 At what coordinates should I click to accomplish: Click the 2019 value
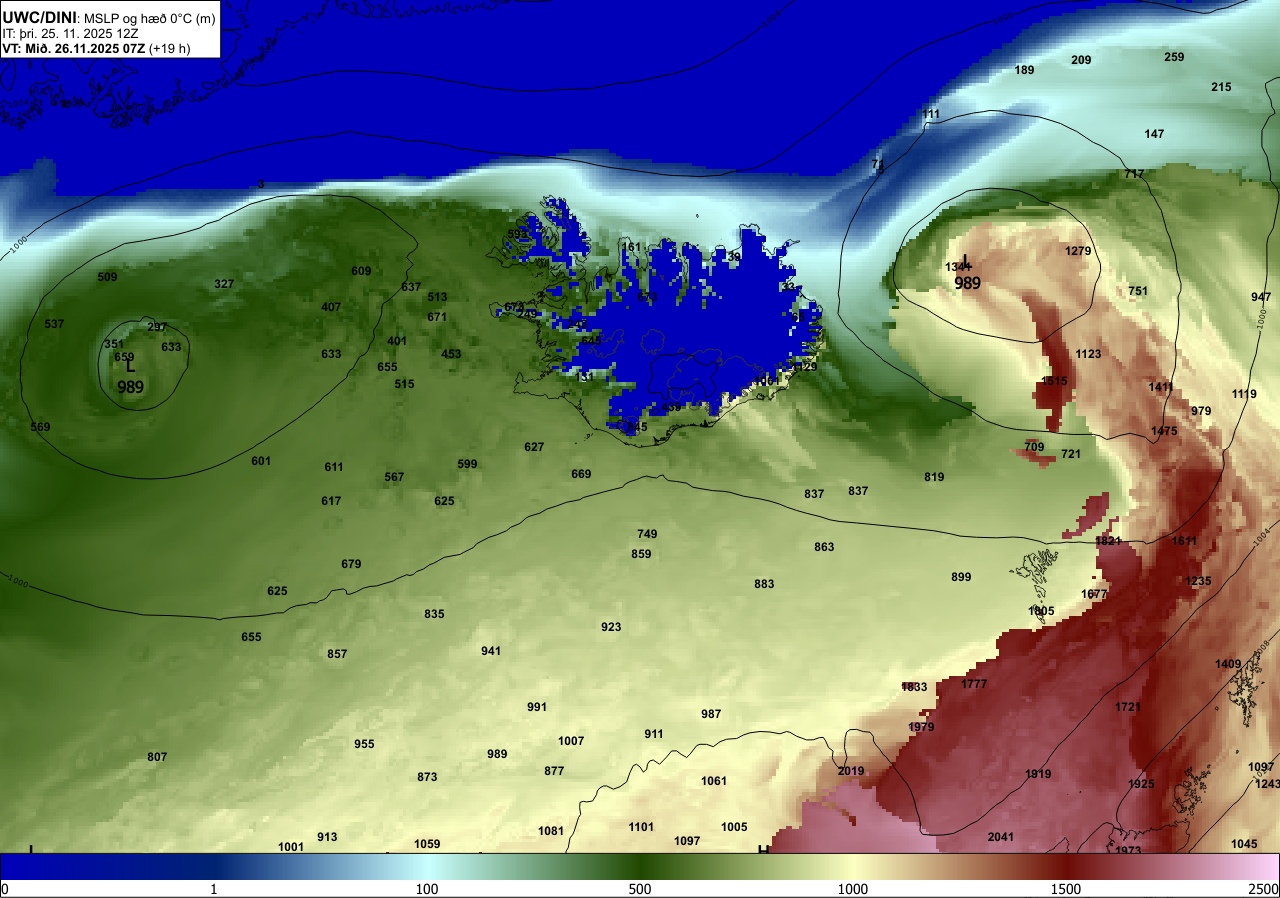pos(850,771)
